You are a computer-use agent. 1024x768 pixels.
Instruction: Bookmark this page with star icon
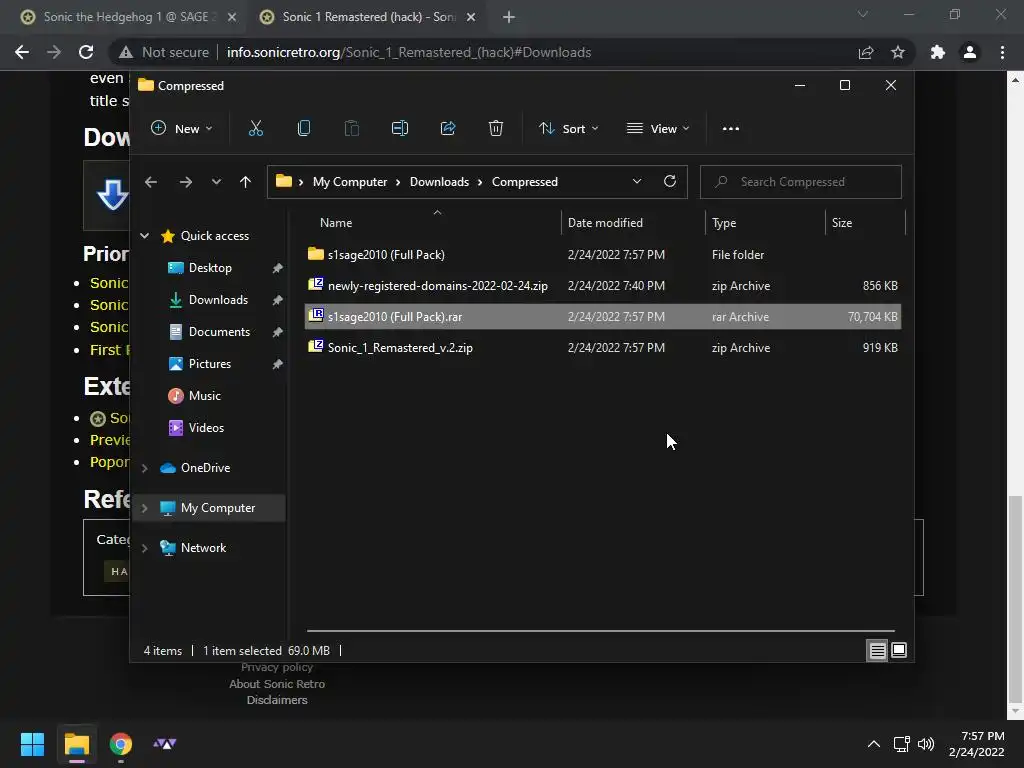point(898,52)
